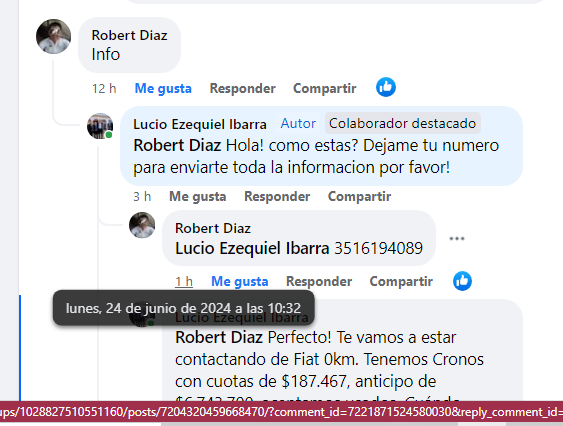Screen dimensions: 563x426
Task: Open the 1 h timestamp link
Action: point(184,281)
